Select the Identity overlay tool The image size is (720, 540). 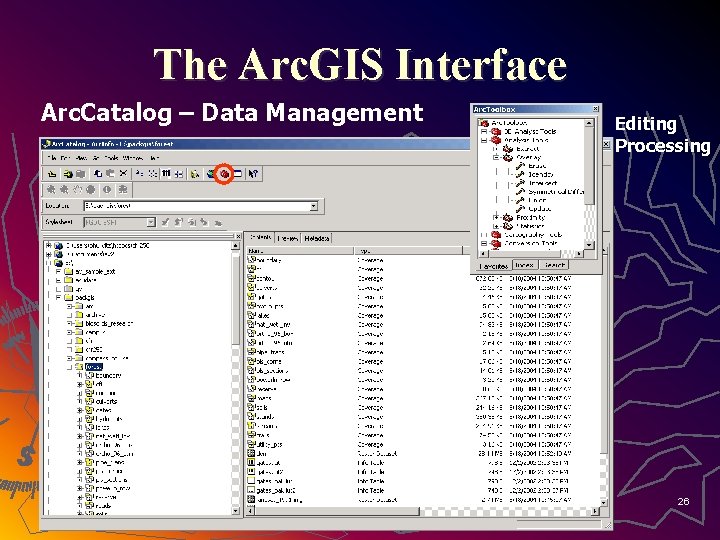coord(541,174)
